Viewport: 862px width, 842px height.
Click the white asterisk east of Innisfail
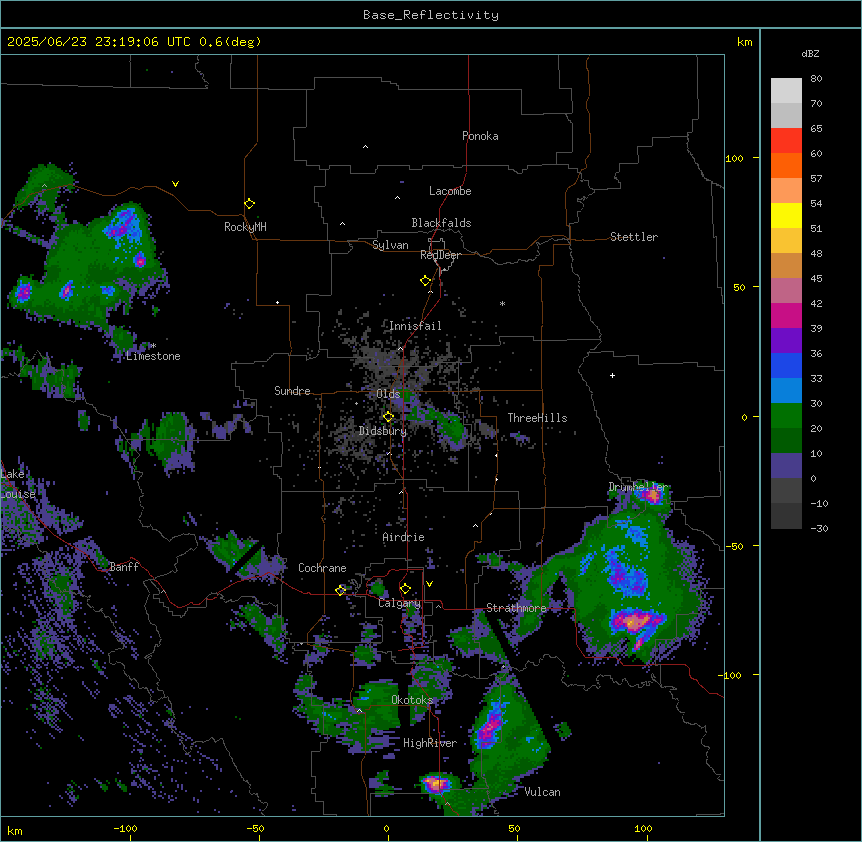coord(502,303)
